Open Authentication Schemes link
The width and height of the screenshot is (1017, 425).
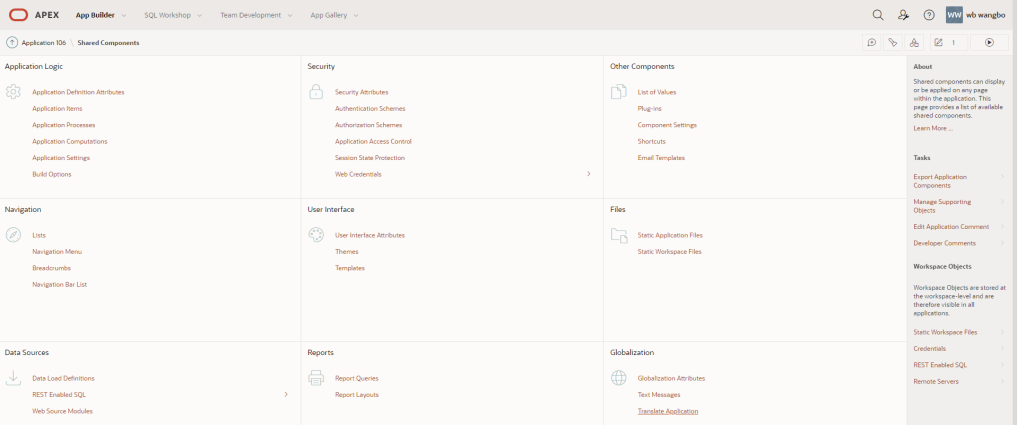coord(370,108)
